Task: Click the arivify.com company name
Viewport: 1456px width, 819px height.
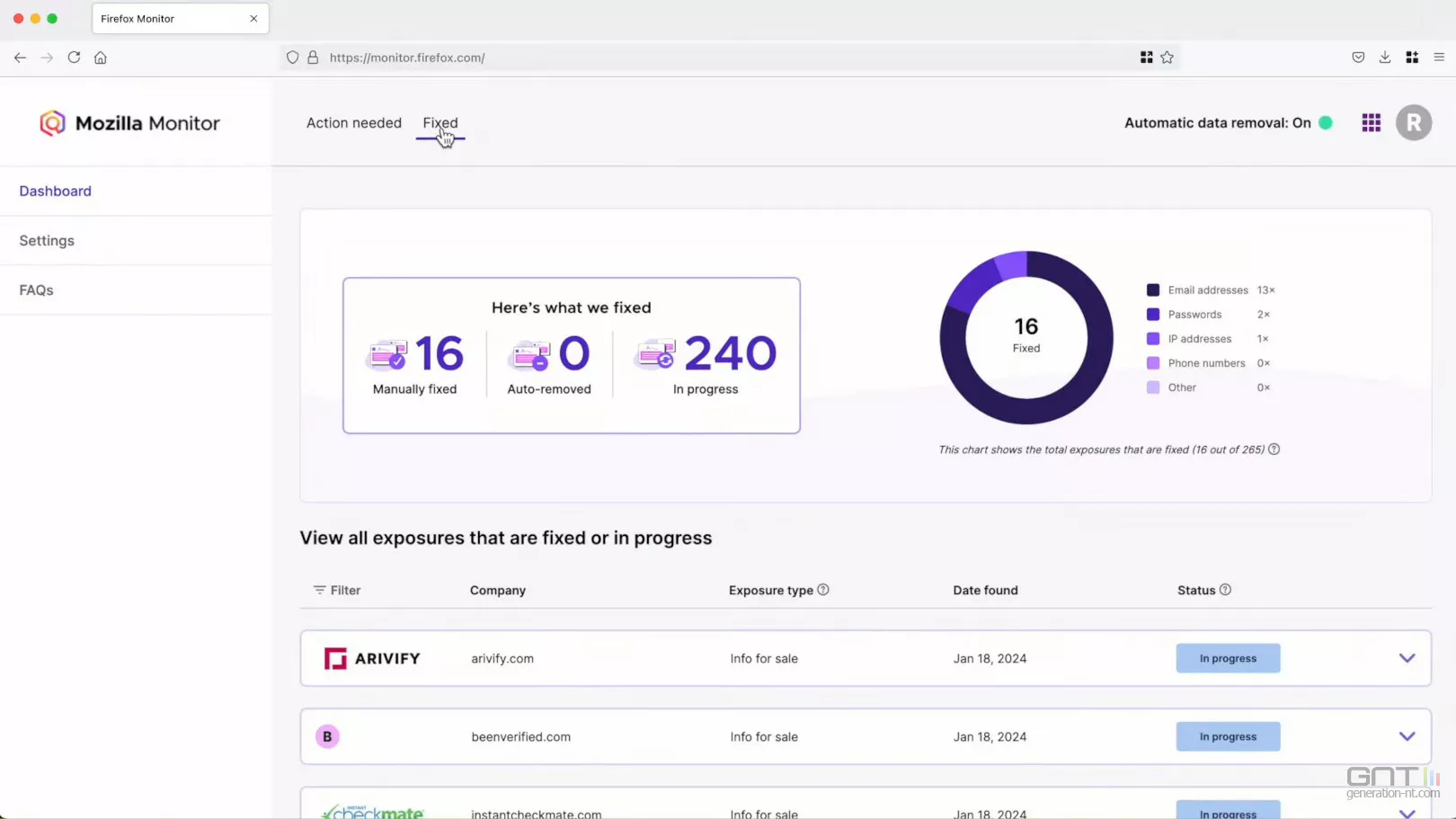Action: click(x=502, y=659)
